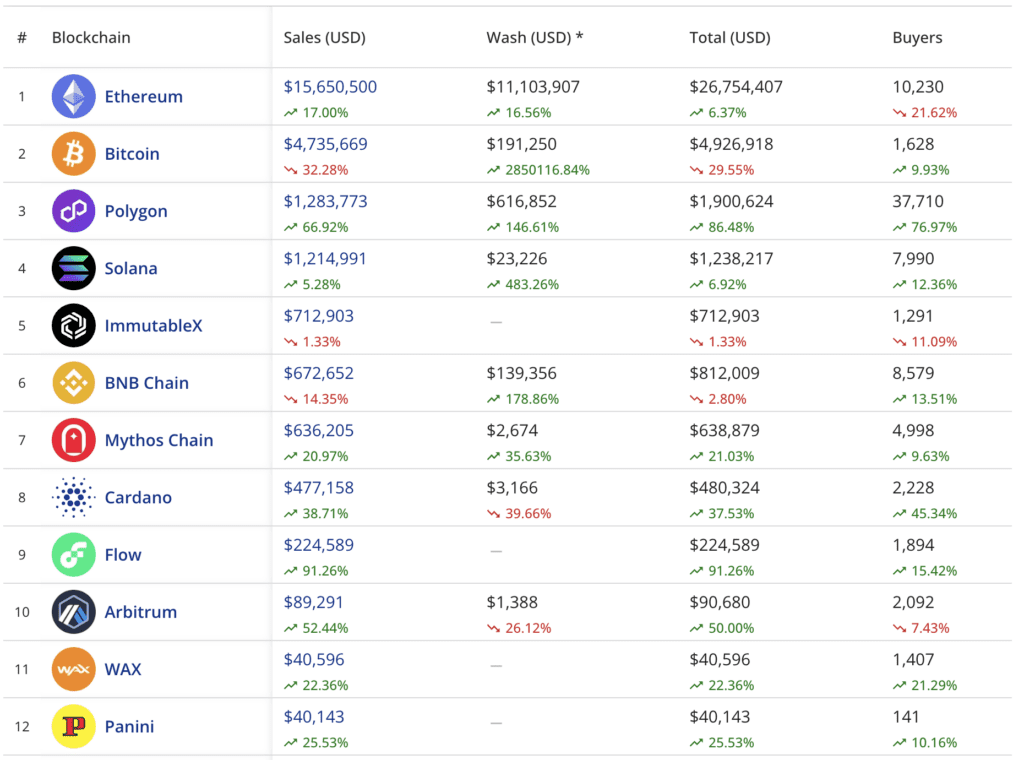Select Polygon buyers count 37,710
Screen dimensions: 1024x760
pyautogui.click(x=918, y=202)
